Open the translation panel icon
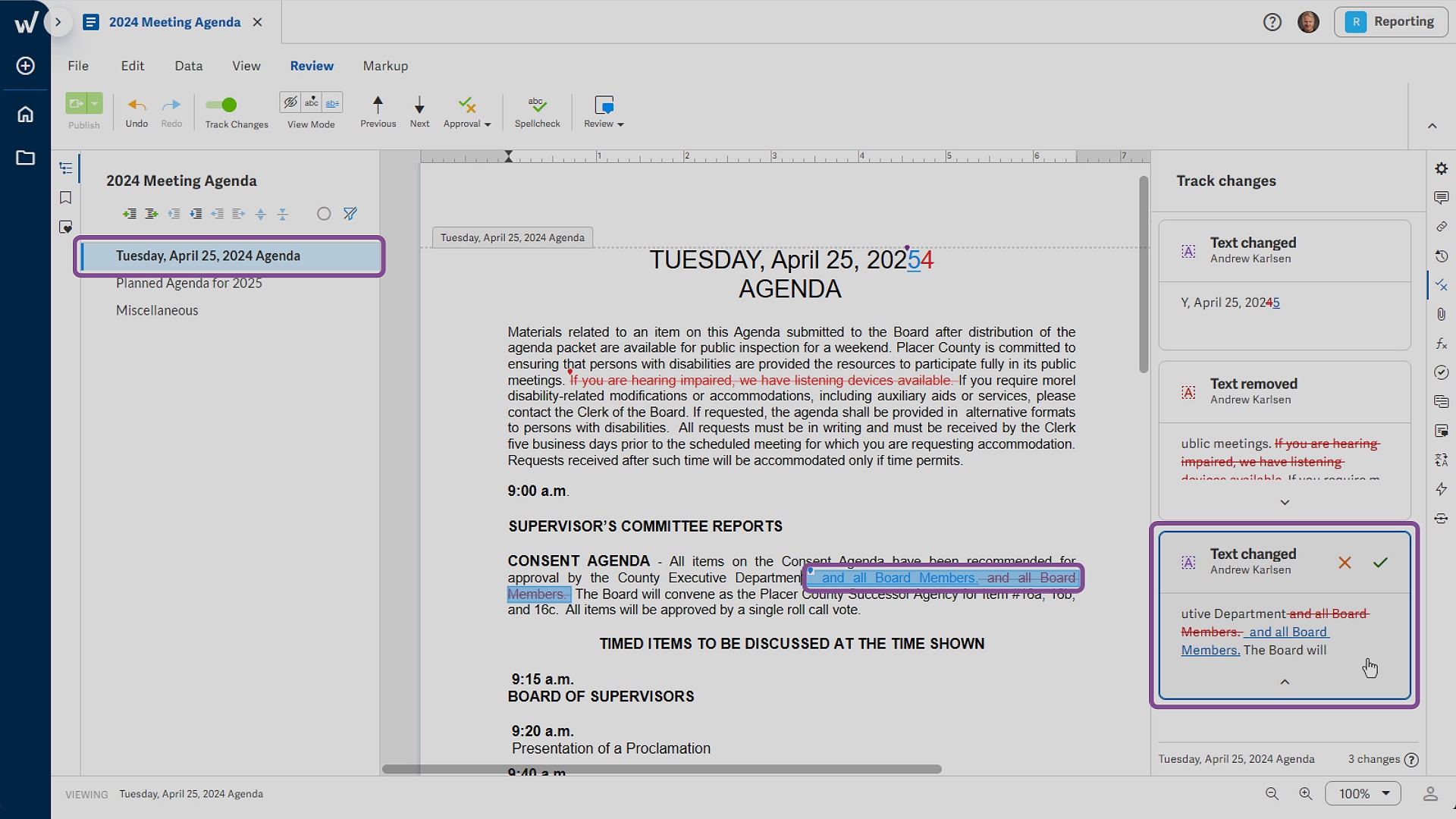The height and width of the screenshot is (819, 1456). [1441, 460]
